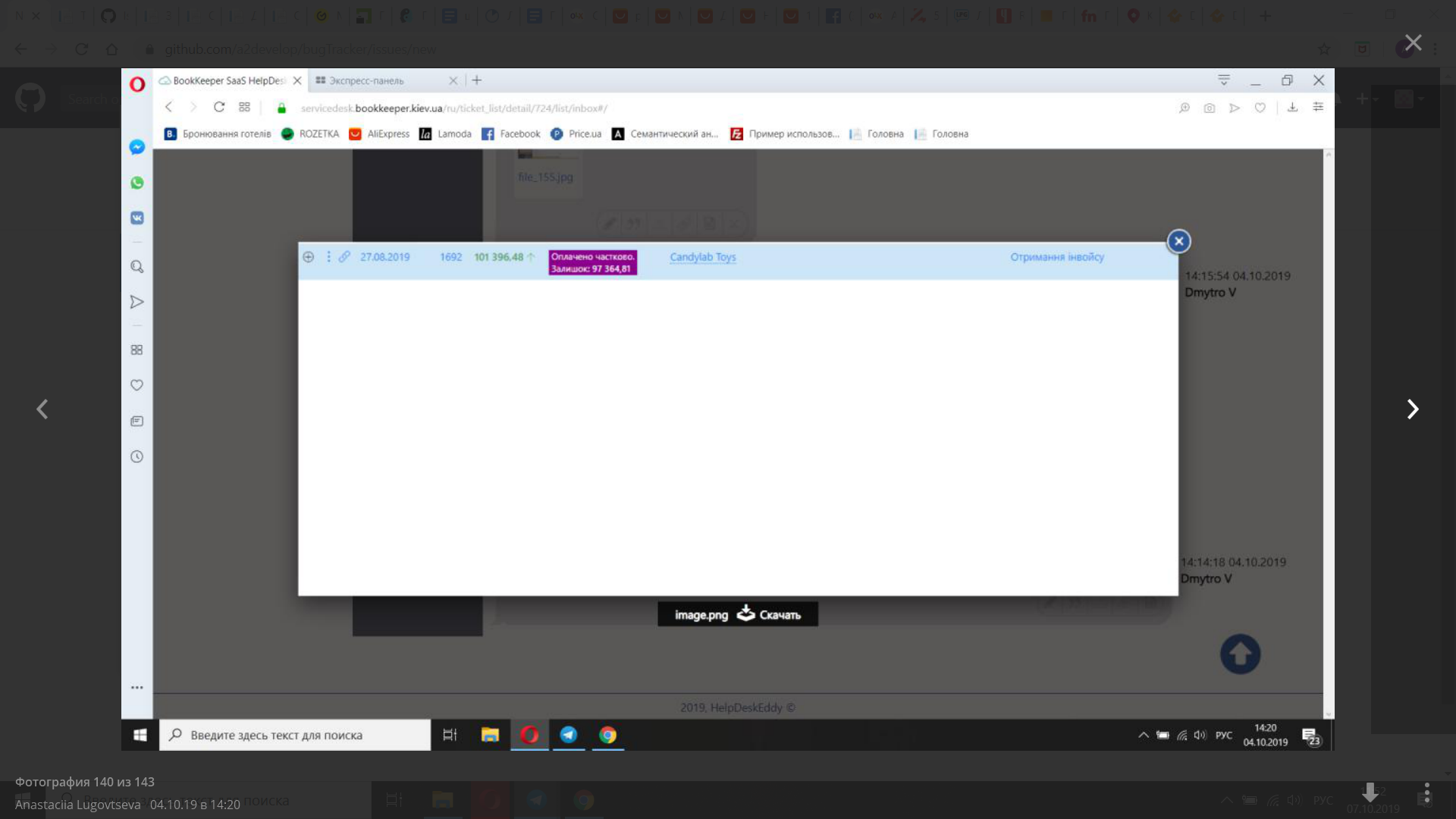
Task: Select the BookKeeper SaaS HelpDesk tab
Action: point(227,80)
